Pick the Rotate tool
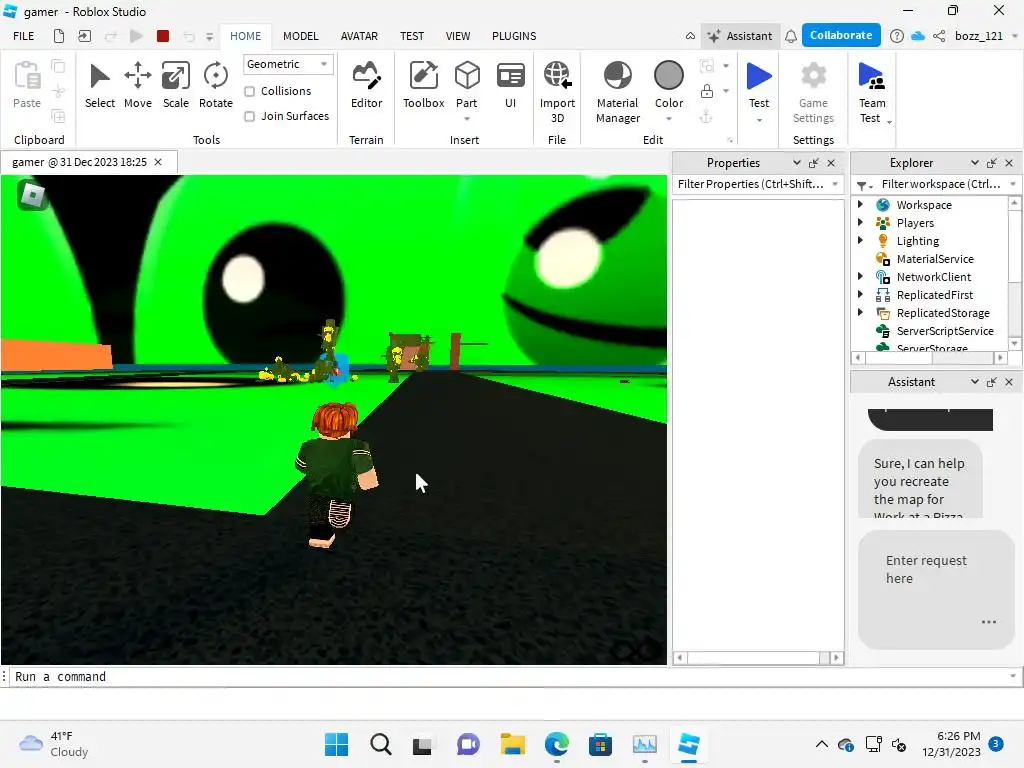Viewport: 1024px width, 768px height. point(216,85)
